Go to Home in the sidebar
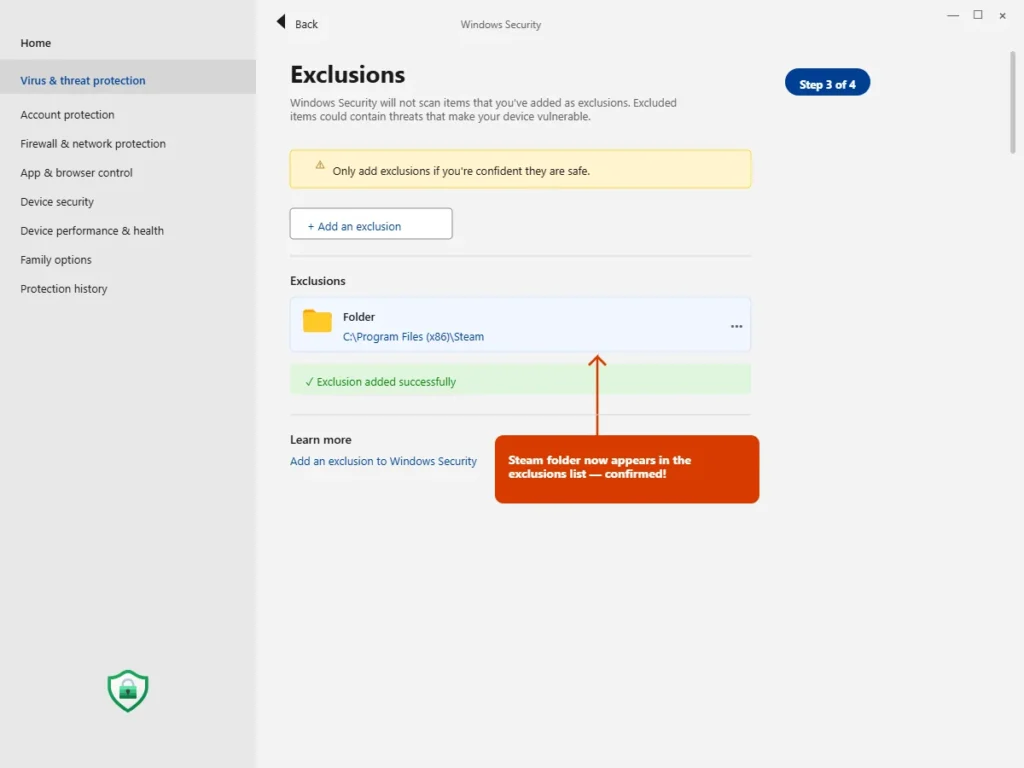The image size is (1024, 768). (36, 43)
